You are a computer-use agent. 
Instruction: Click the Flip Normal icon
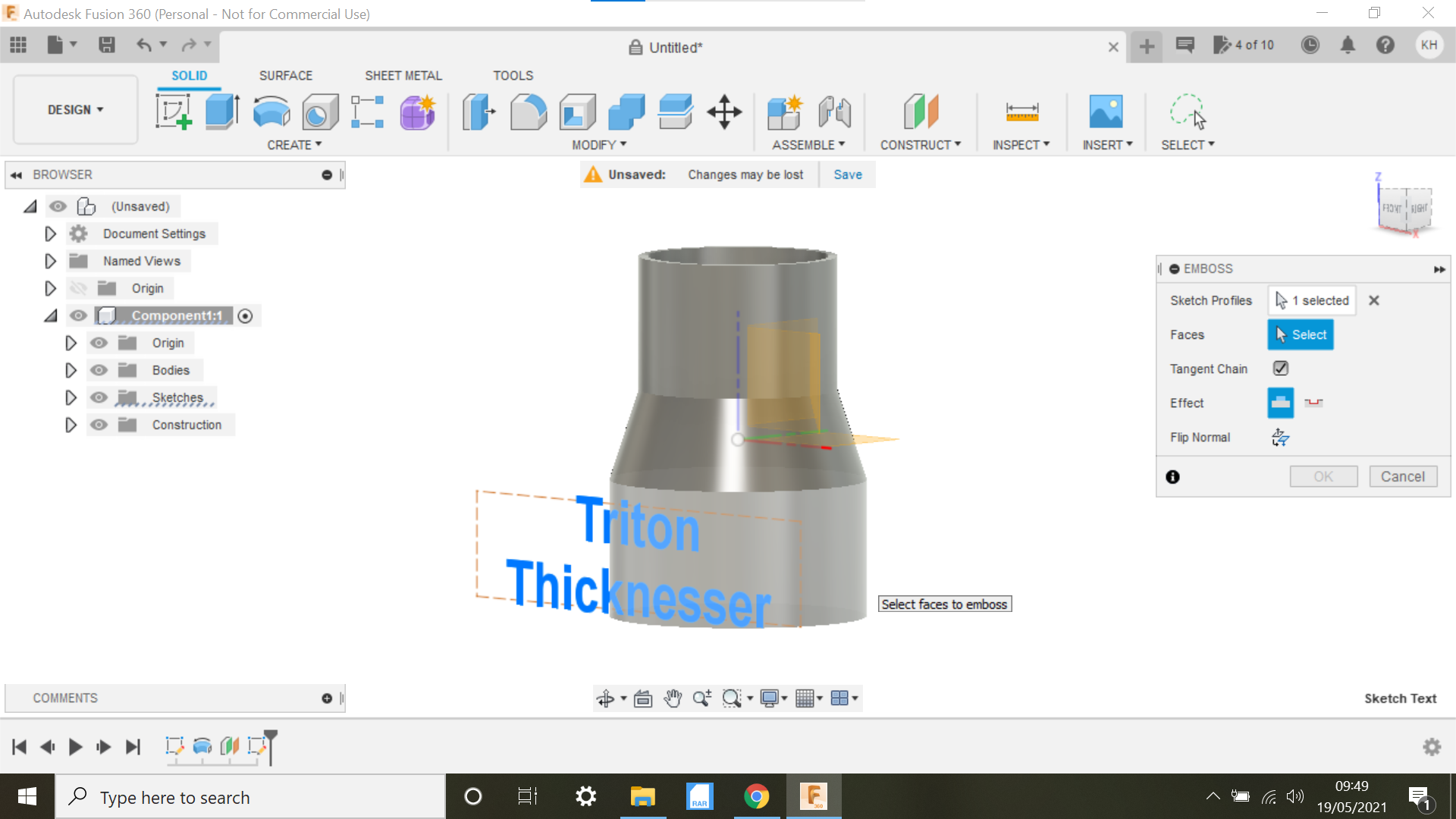pos(1280,438)
